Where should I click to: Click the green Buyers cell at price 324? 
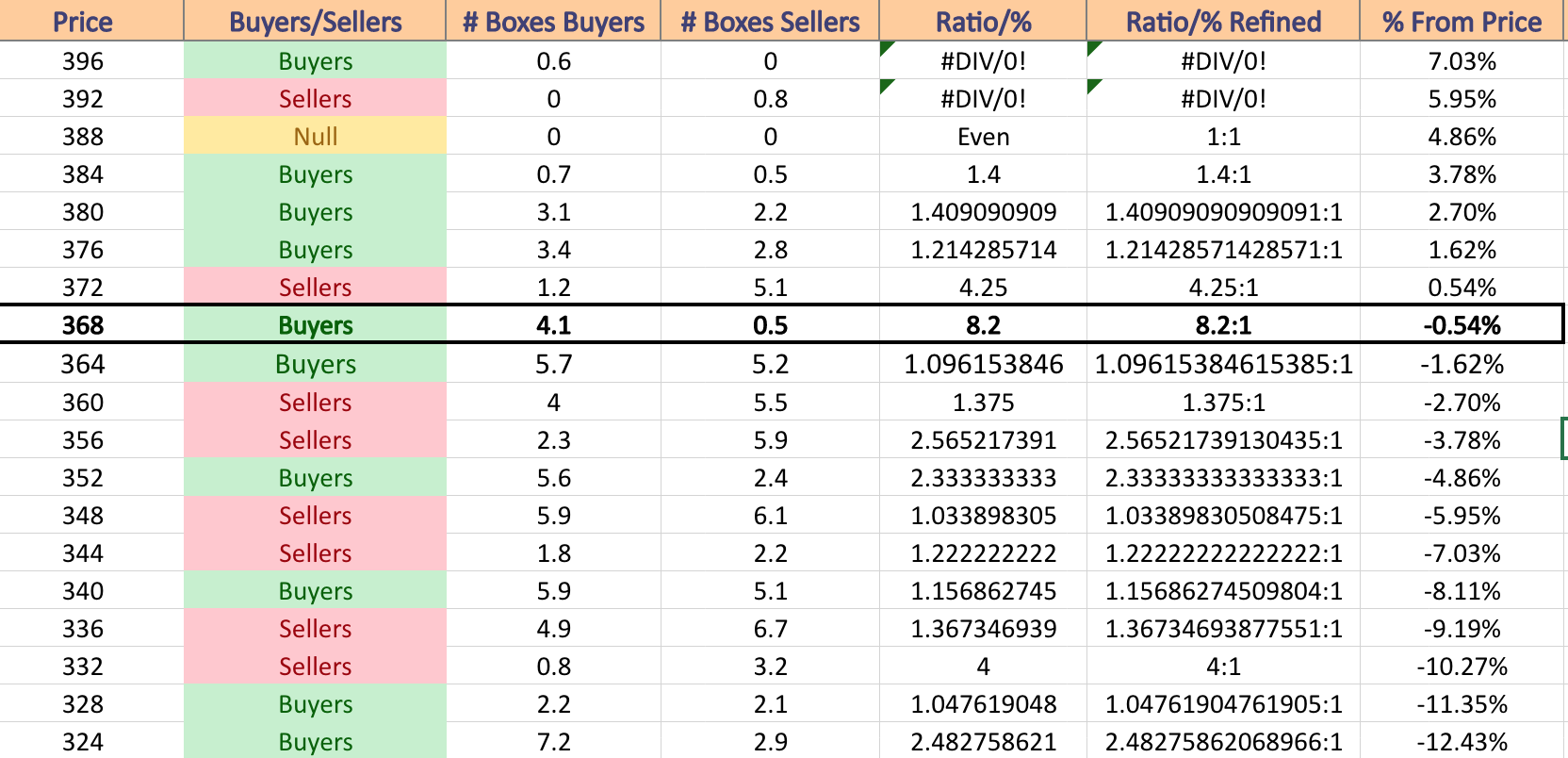(315, 741)
